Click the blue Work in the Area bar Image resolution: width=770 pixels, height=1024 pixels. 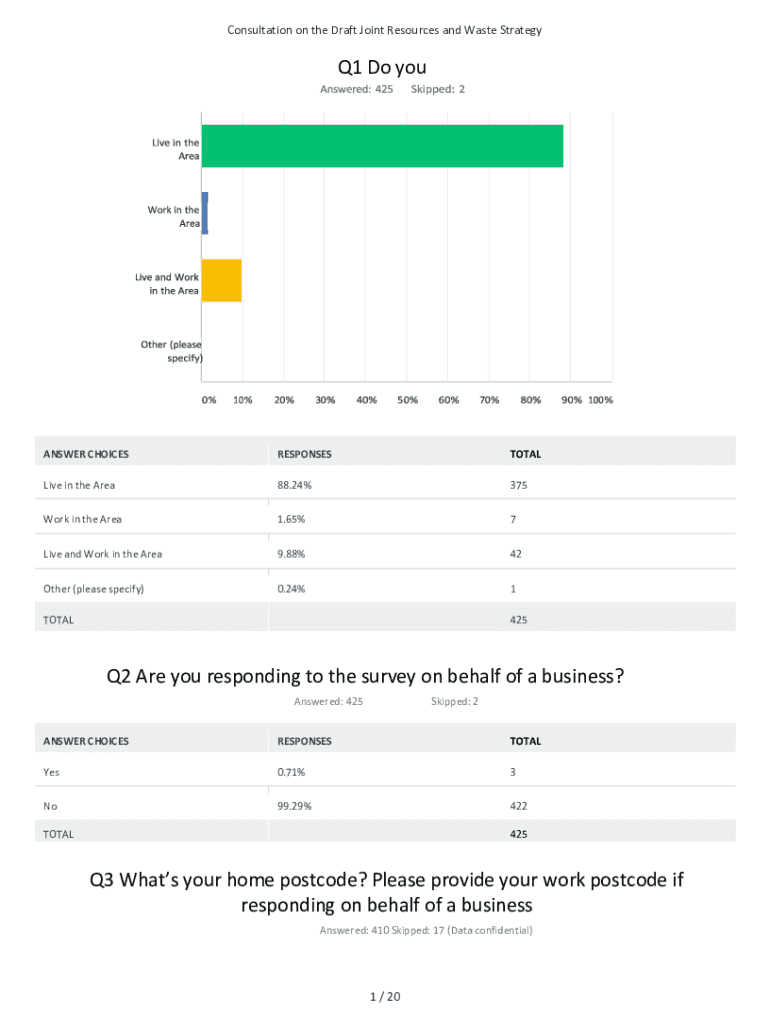pos(205,213)
